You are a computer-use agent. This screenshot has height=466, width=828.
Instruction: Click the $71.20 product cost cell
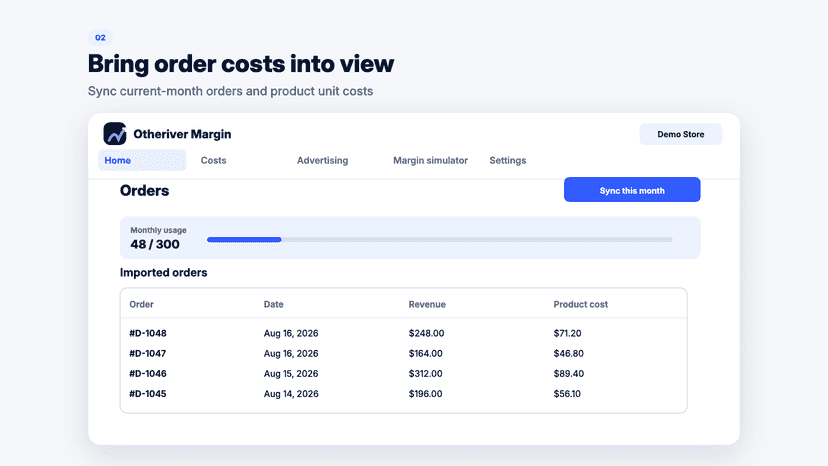(x=567, y=333)
